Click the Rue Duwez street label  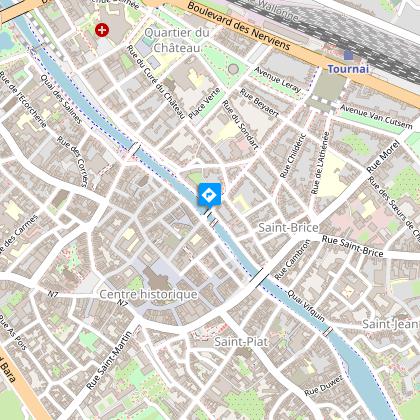coord(323,385)
